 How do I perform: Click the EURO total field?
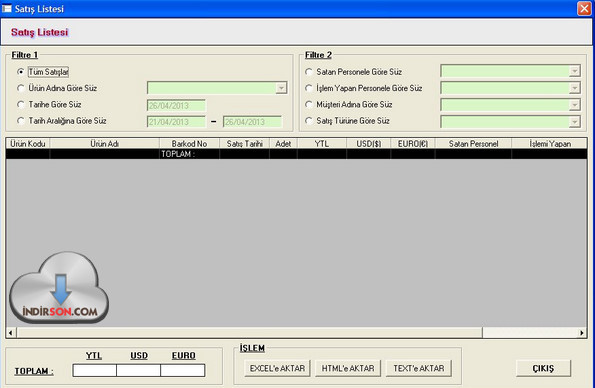183,370
